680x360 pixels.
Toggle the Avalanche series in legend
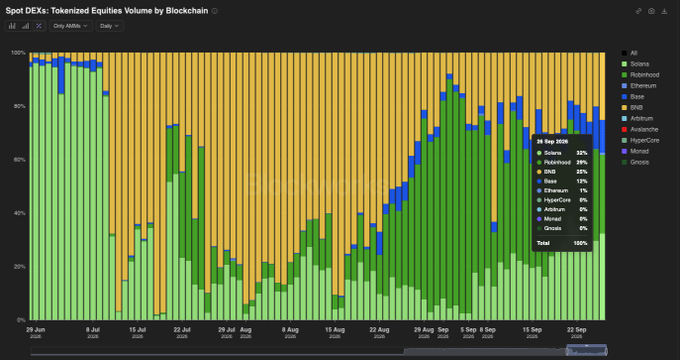click(640, 129)
